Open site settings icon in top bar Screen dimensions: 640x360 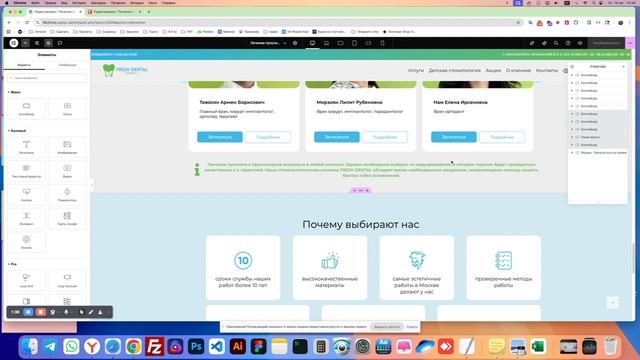pyautogui.click(x=37, y=43)
